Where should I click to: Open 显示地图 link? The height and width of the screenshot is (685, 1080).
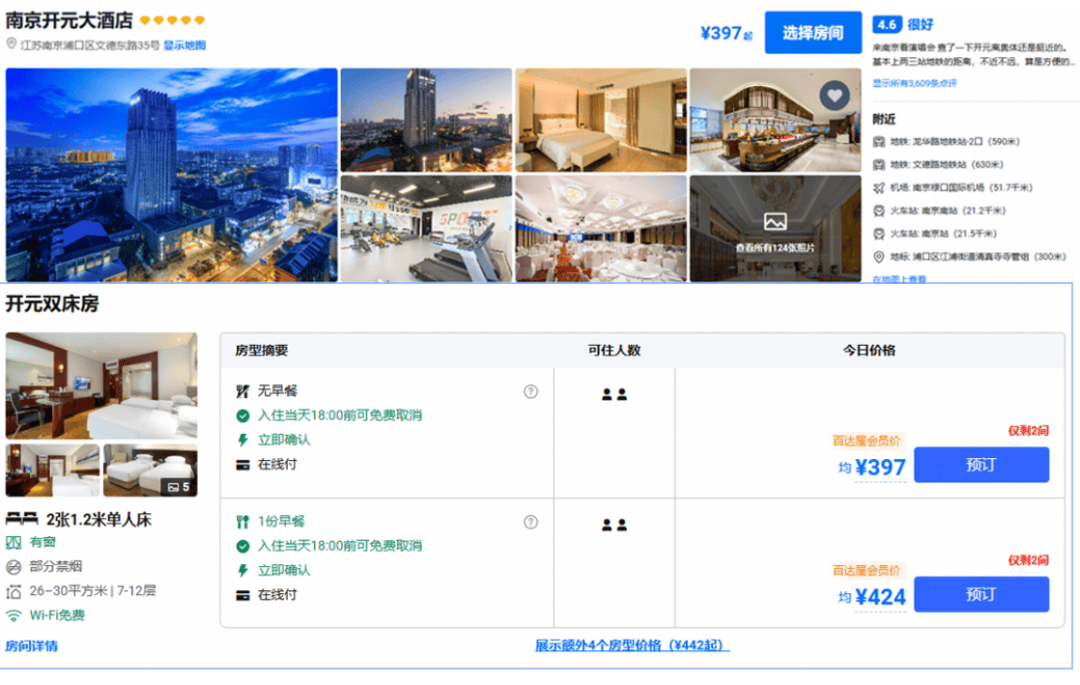click(x=185, y=45)
